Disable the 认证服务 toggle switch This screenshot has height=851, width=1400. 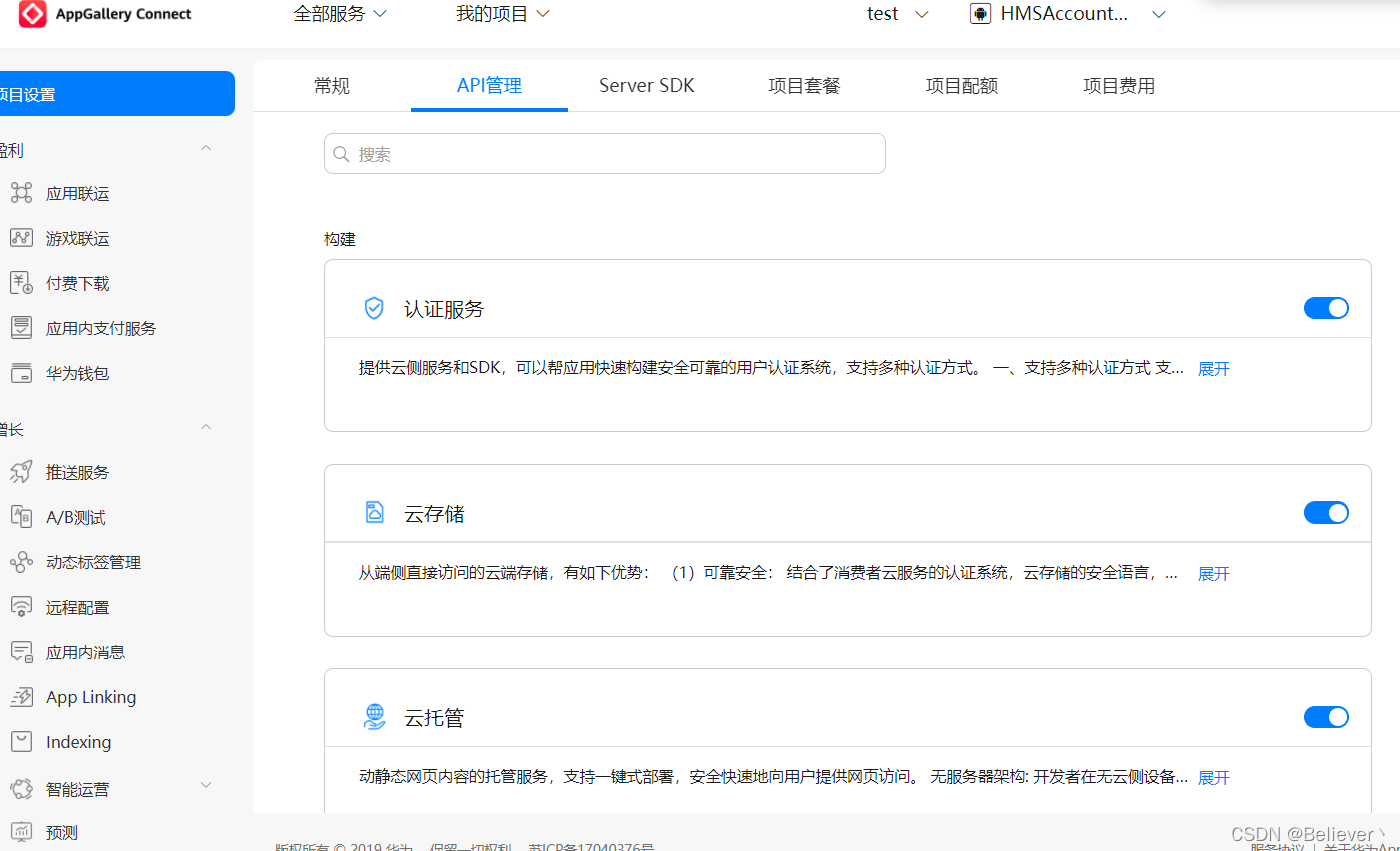point(1326,308)
